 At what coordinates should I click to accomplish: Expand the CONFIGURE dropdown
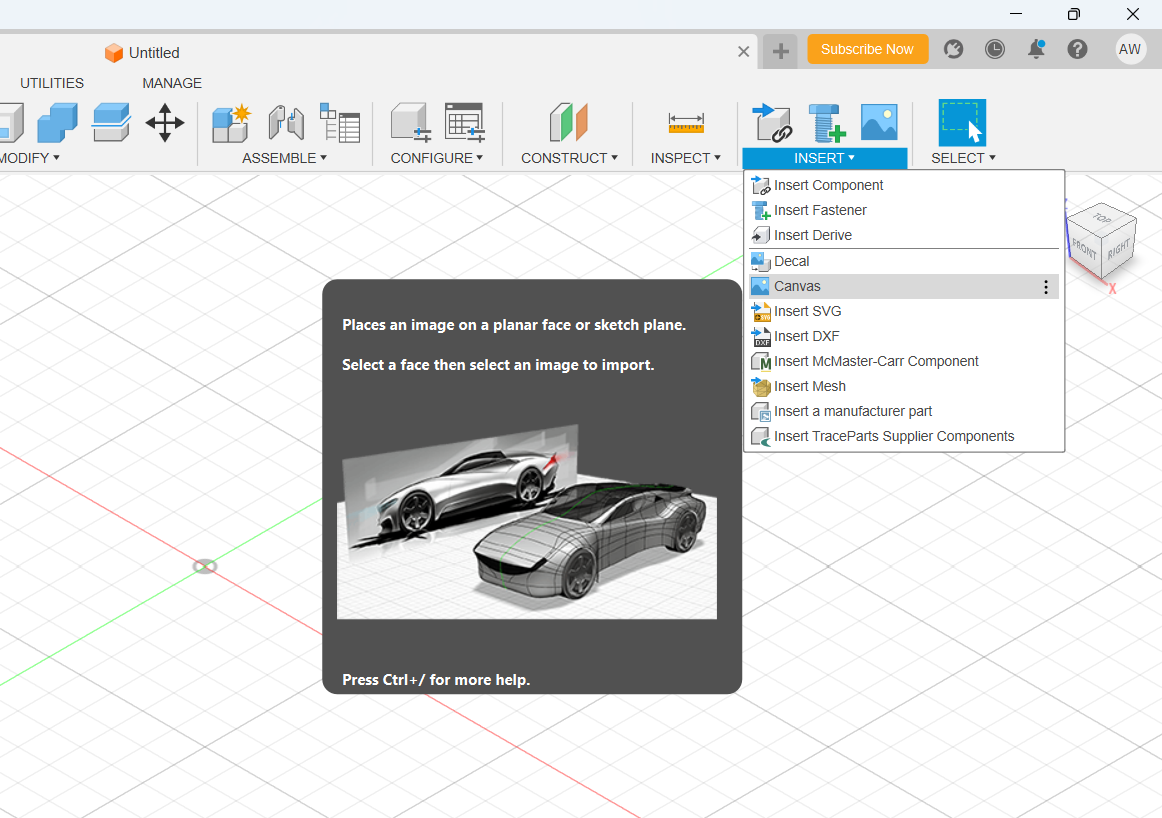436,158
